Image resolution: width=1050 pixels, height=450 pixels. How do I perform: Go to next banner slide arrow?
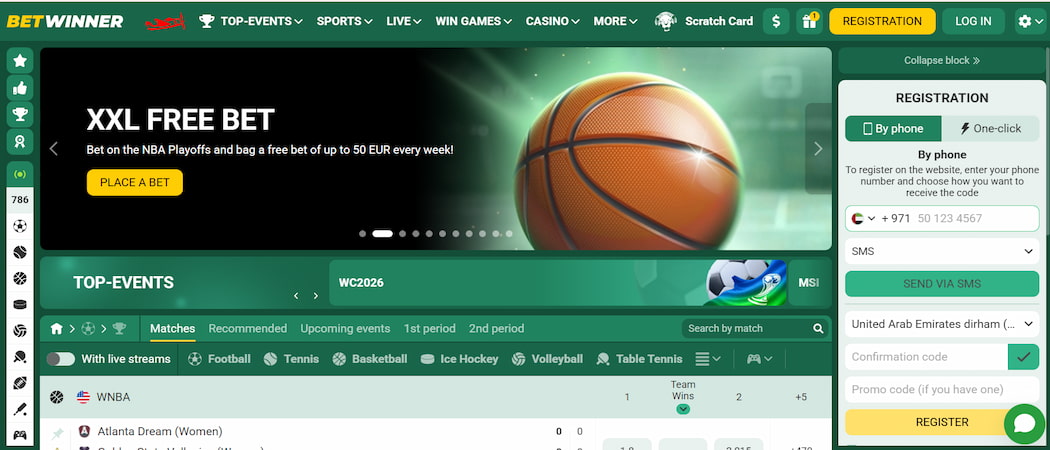pos(818,149)
